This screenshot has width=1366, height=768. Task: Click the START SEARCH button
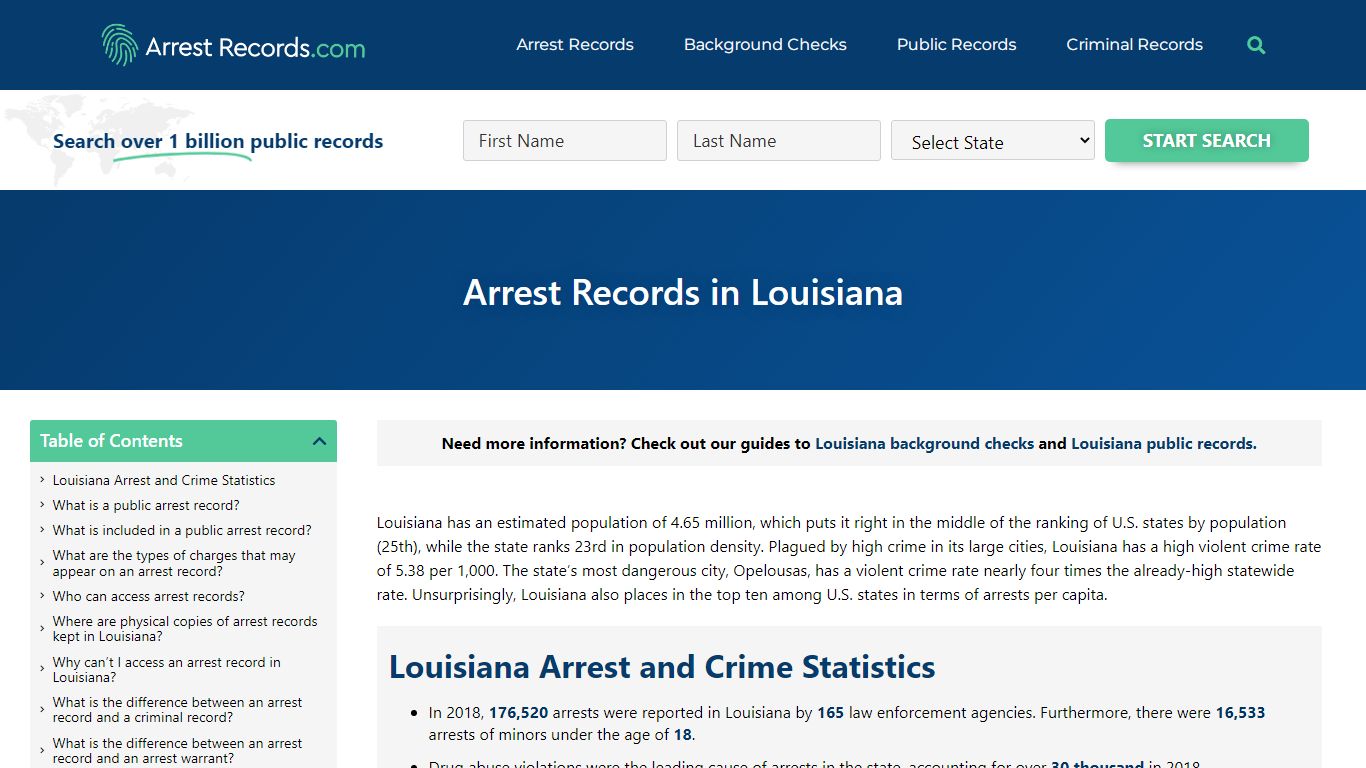[x=1206, y=141]
